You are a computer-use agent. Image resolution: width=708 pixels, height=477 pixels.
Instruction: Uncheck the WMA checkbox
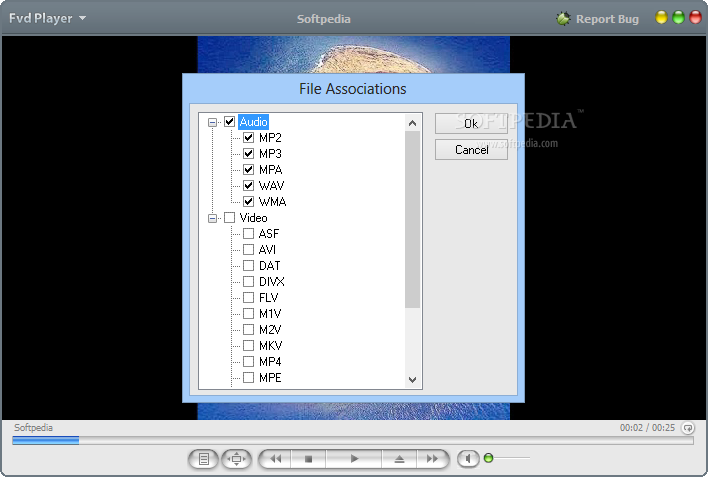(248, 201)
